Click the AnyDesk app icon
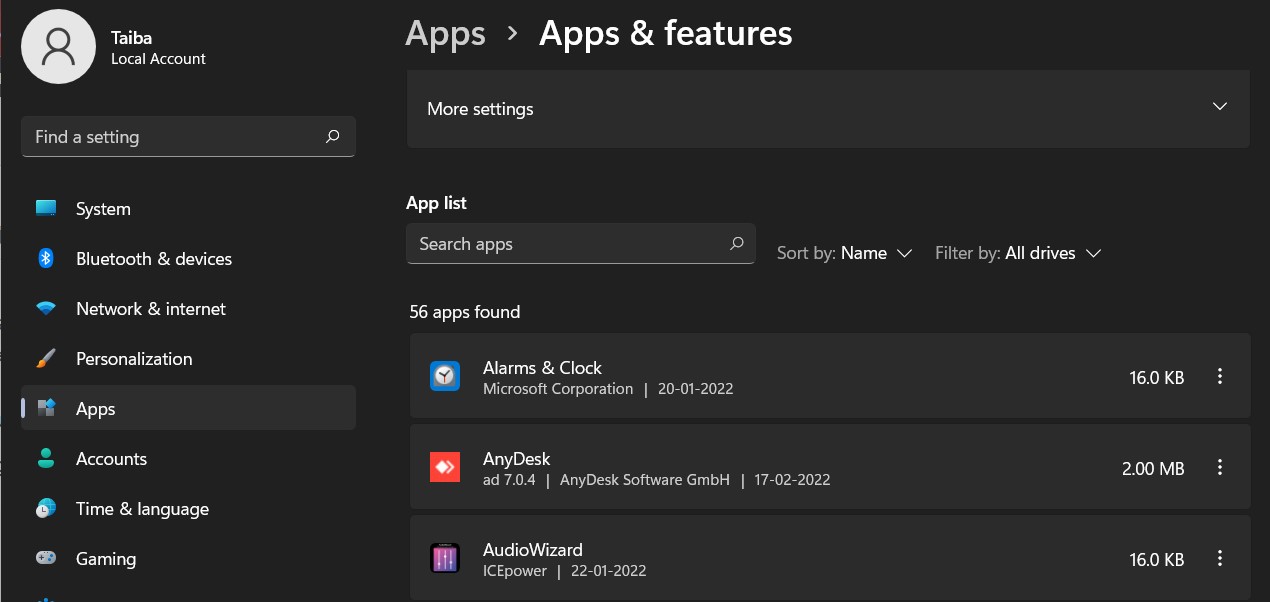1270x602 pixels. coord(445,466)
